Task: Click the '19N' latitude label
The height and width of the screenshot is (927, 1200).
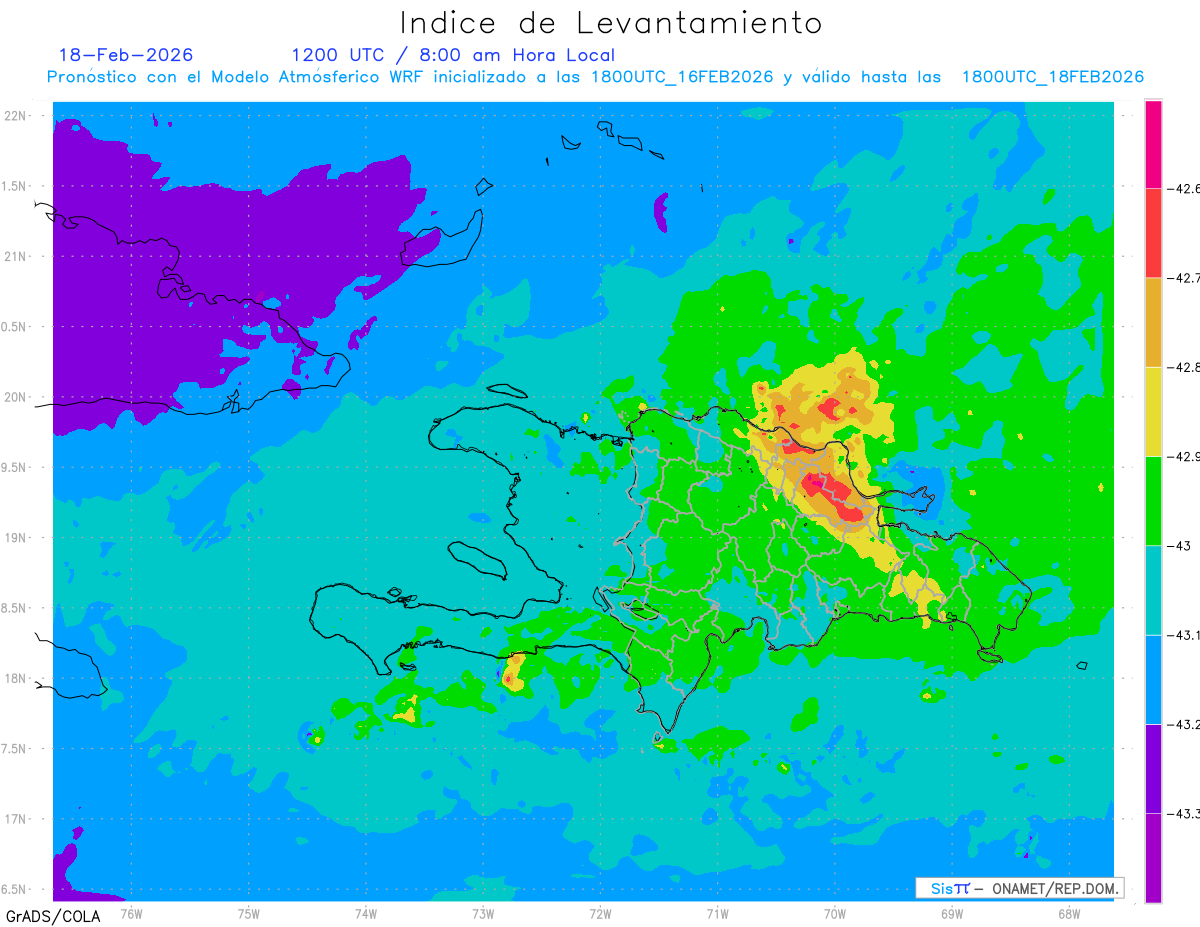Action: pos(16,537)
